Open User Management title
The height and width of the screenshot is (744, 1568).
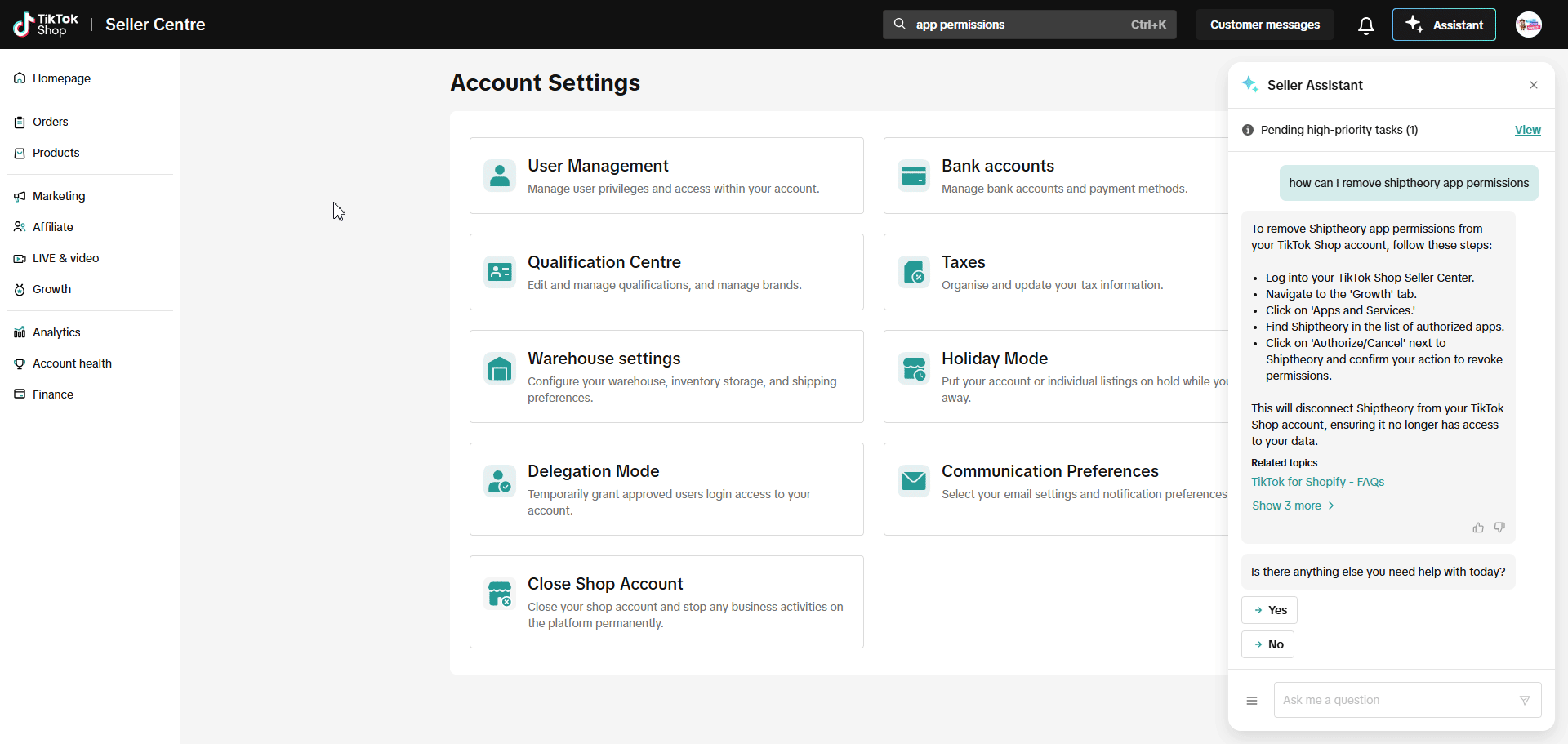coord(598,166)
